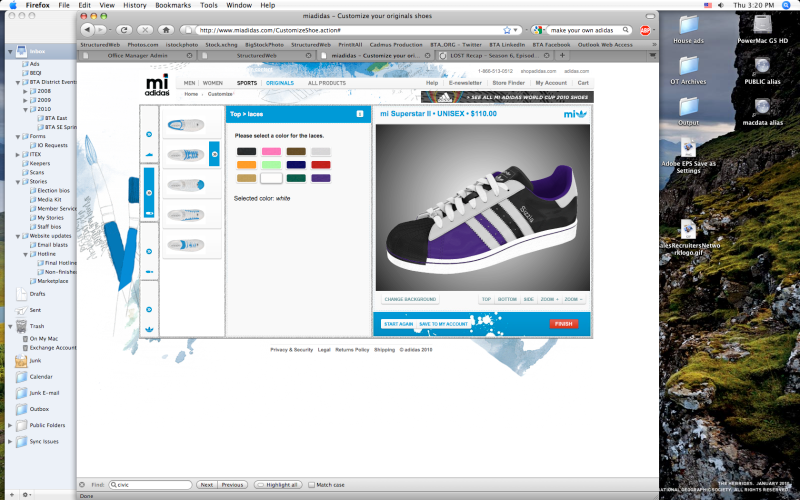Collapse the Forms mail folder

[x=18, y=137]
